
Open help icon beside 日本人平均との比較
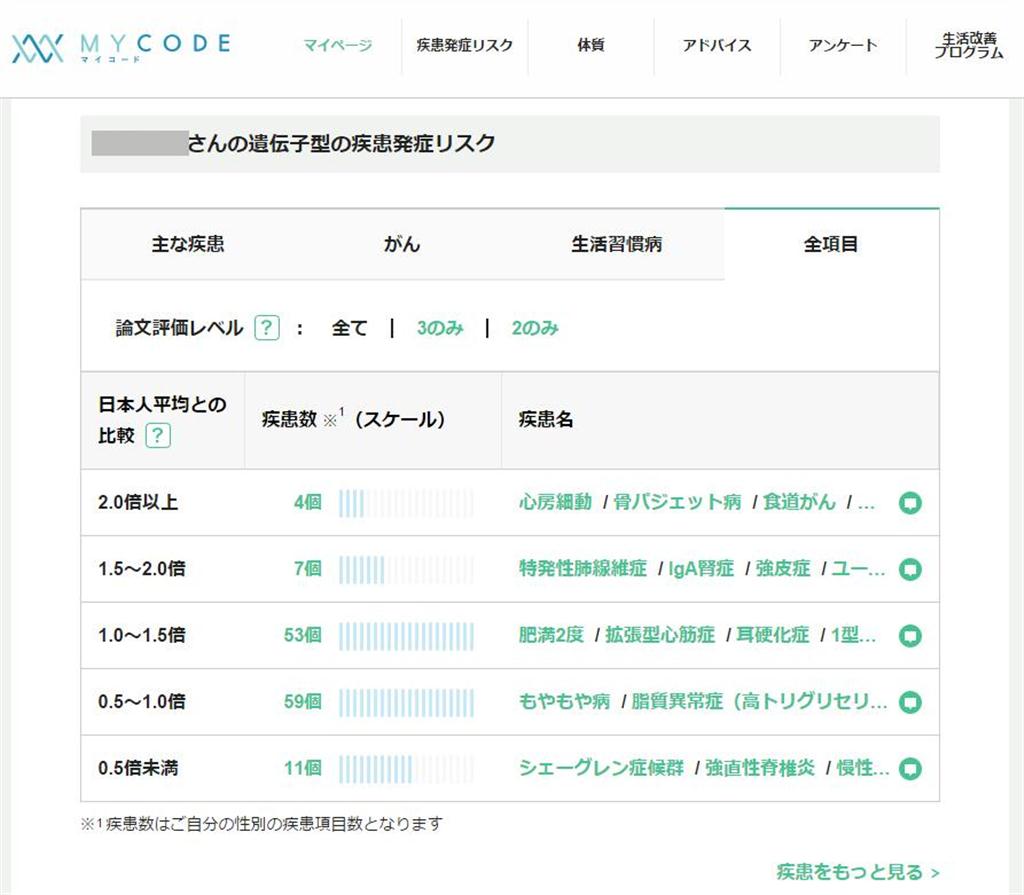click(158, 436)
